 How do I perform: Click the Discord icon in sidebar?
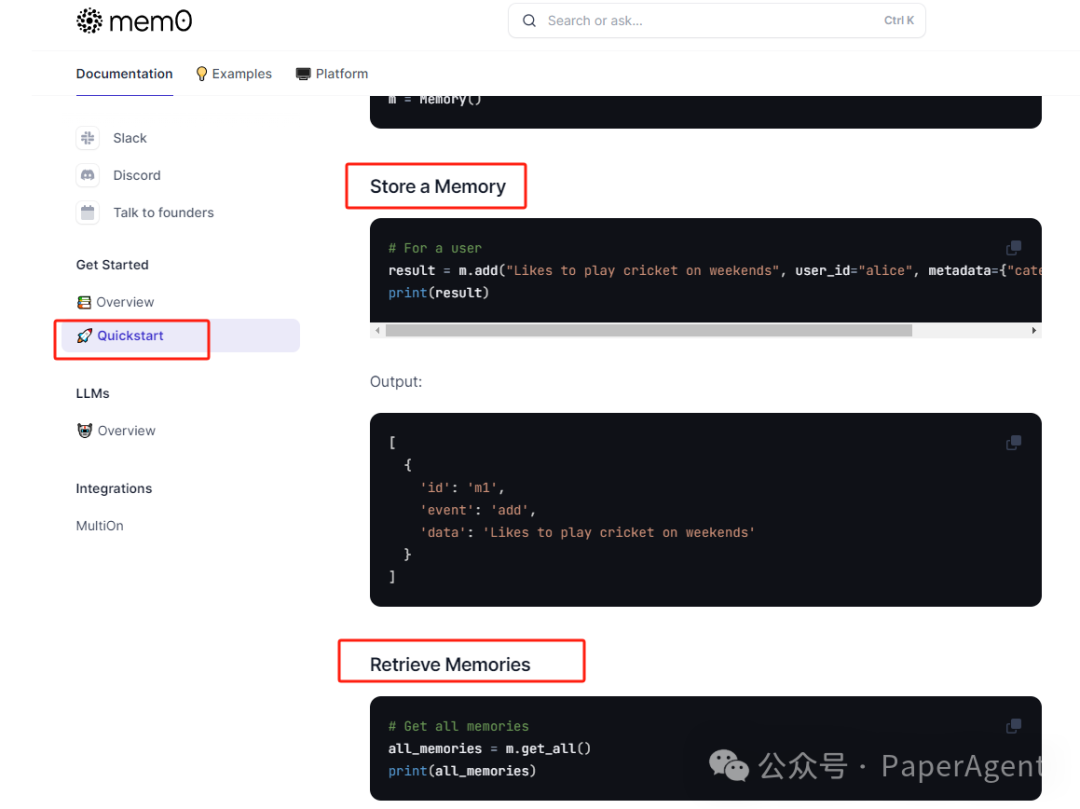click(87, 175)
